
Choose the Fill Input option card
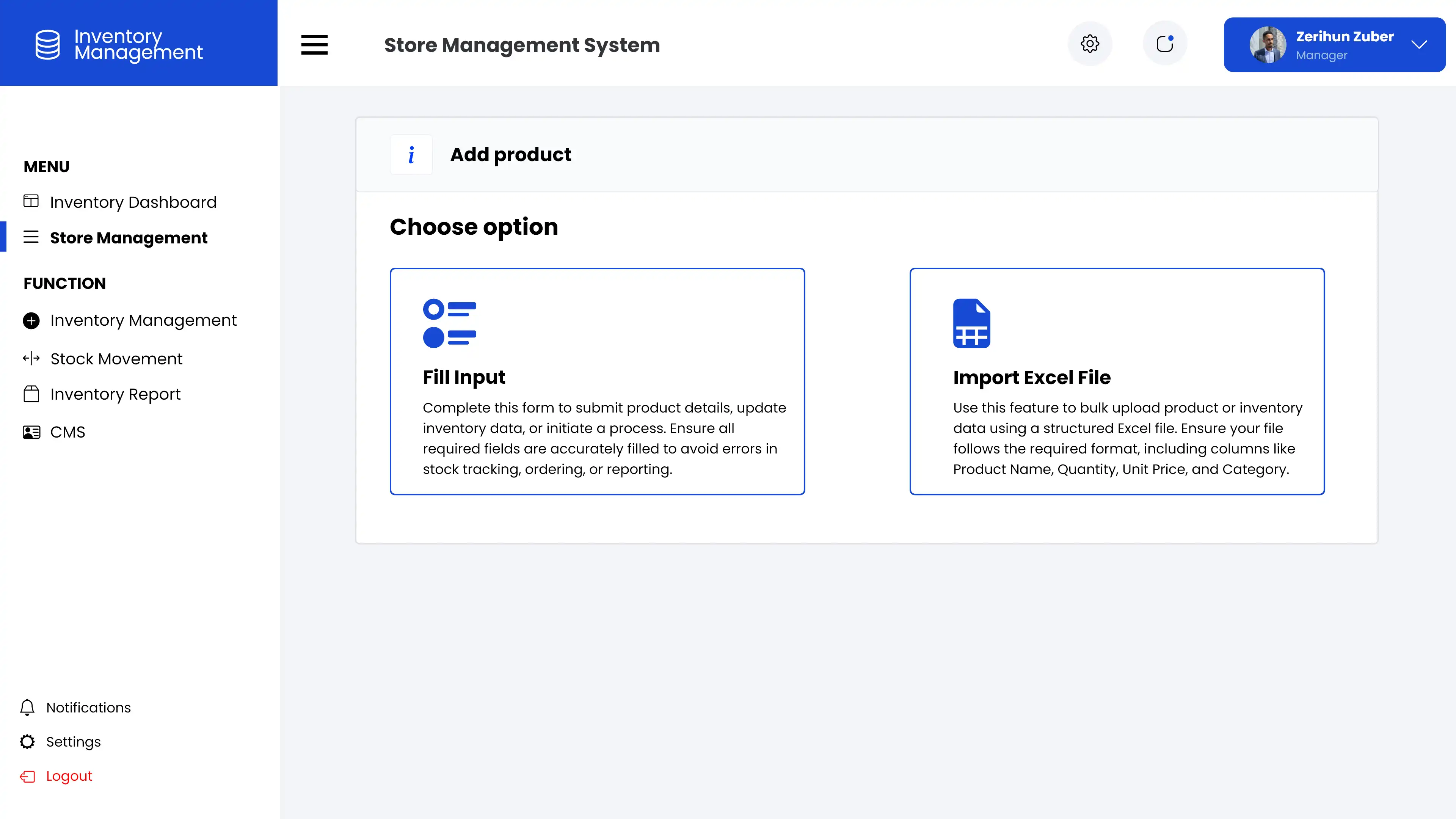(597, 381)
